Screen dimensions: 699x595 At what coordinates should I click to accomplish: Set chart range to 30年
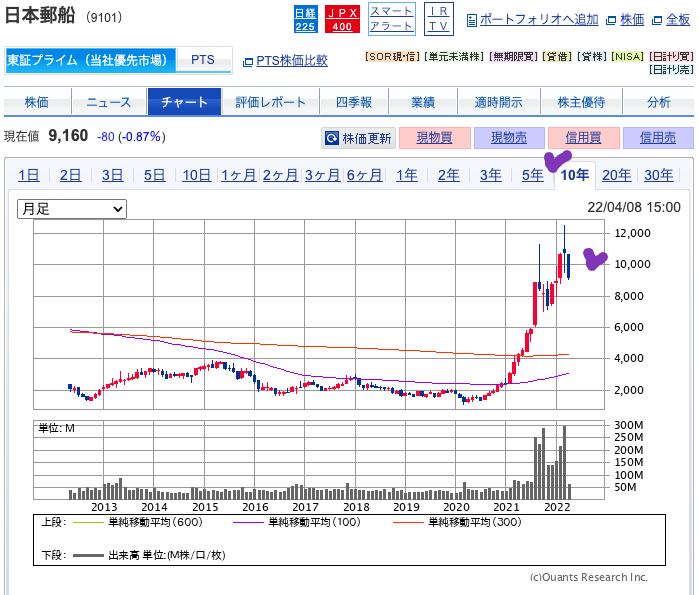[658, 175]
